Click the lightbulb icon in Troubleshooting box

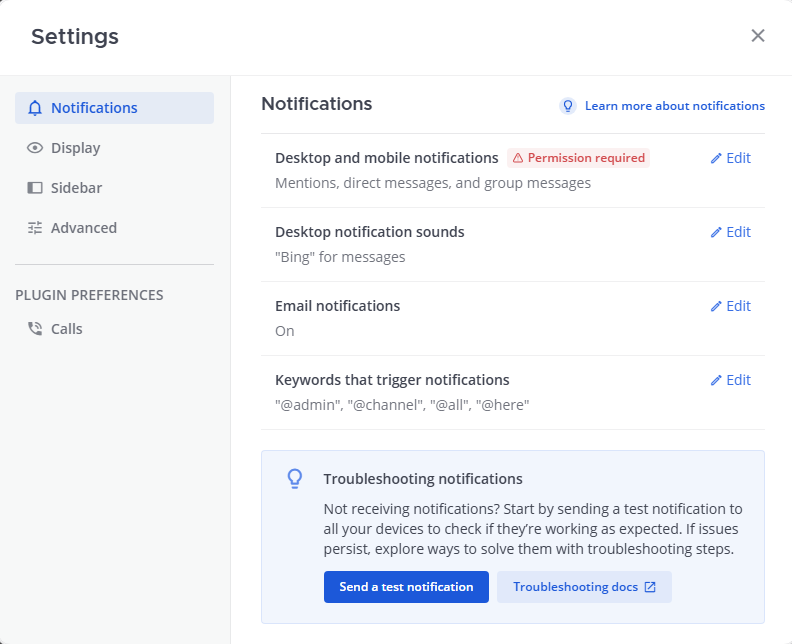(x=295, y=479)
